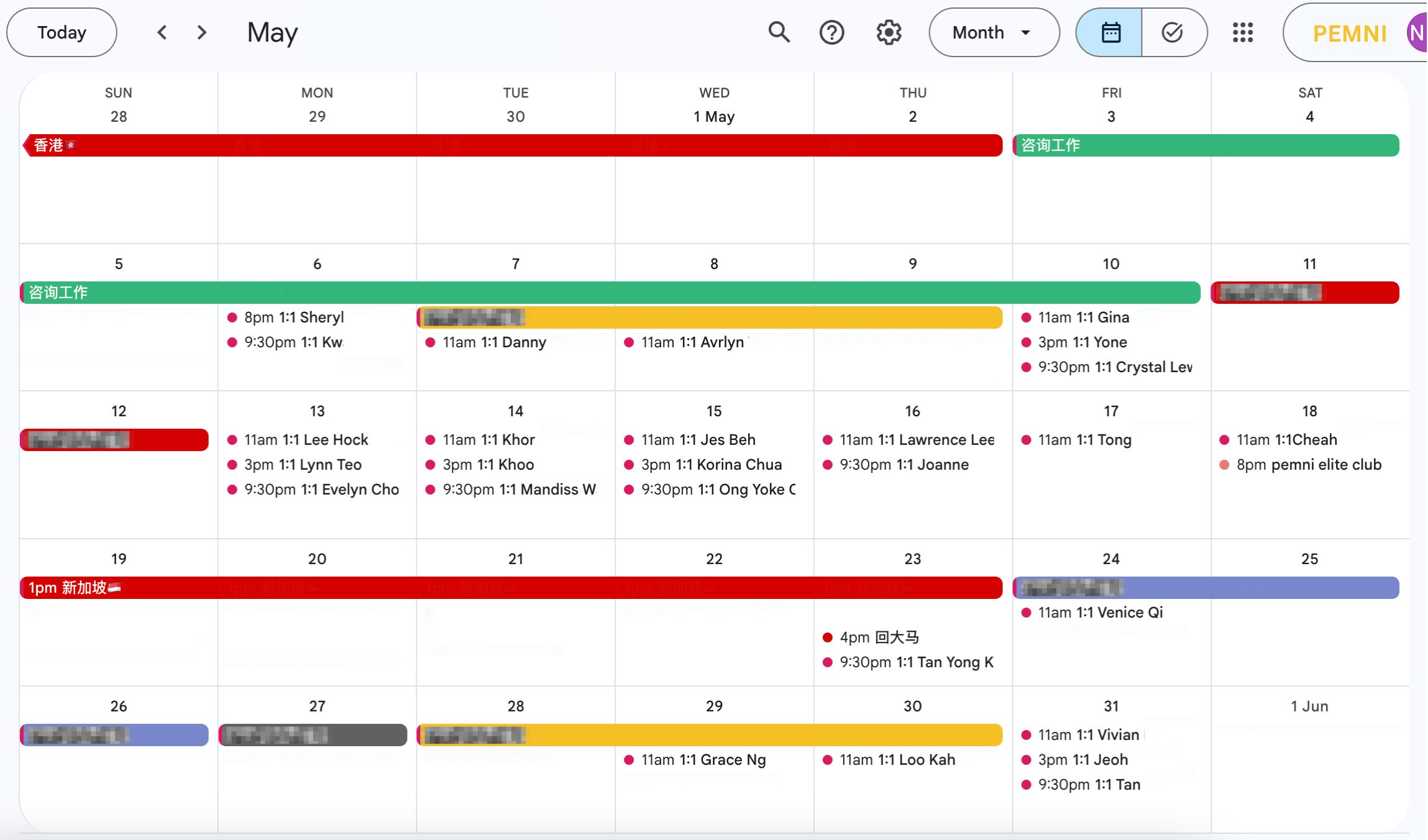Image resolution: width=1428 pixels, height=840 pixels.
Task: Switch to Calendar view toggle
Action: (1110, 32)
